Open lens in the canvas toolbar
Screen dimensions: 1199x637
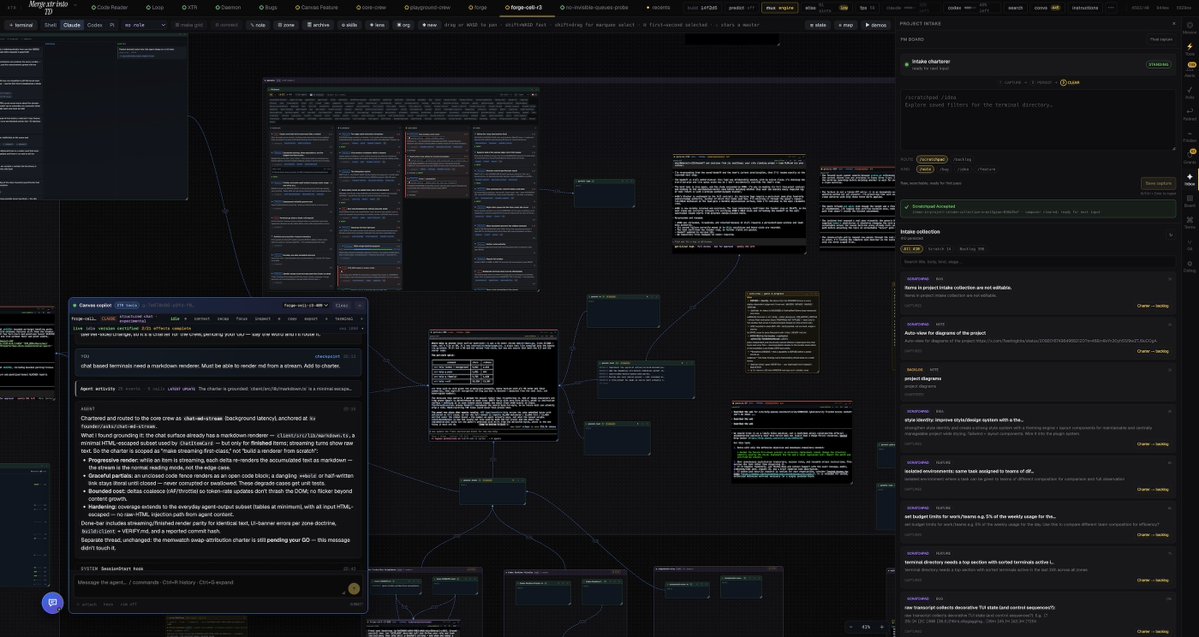pyautogui.click(x=377, y=25)
